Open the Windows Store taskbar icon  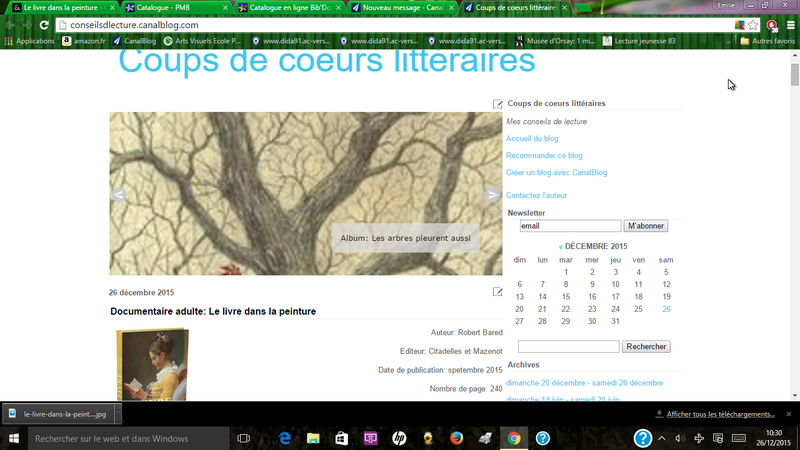tap(341, 438)
